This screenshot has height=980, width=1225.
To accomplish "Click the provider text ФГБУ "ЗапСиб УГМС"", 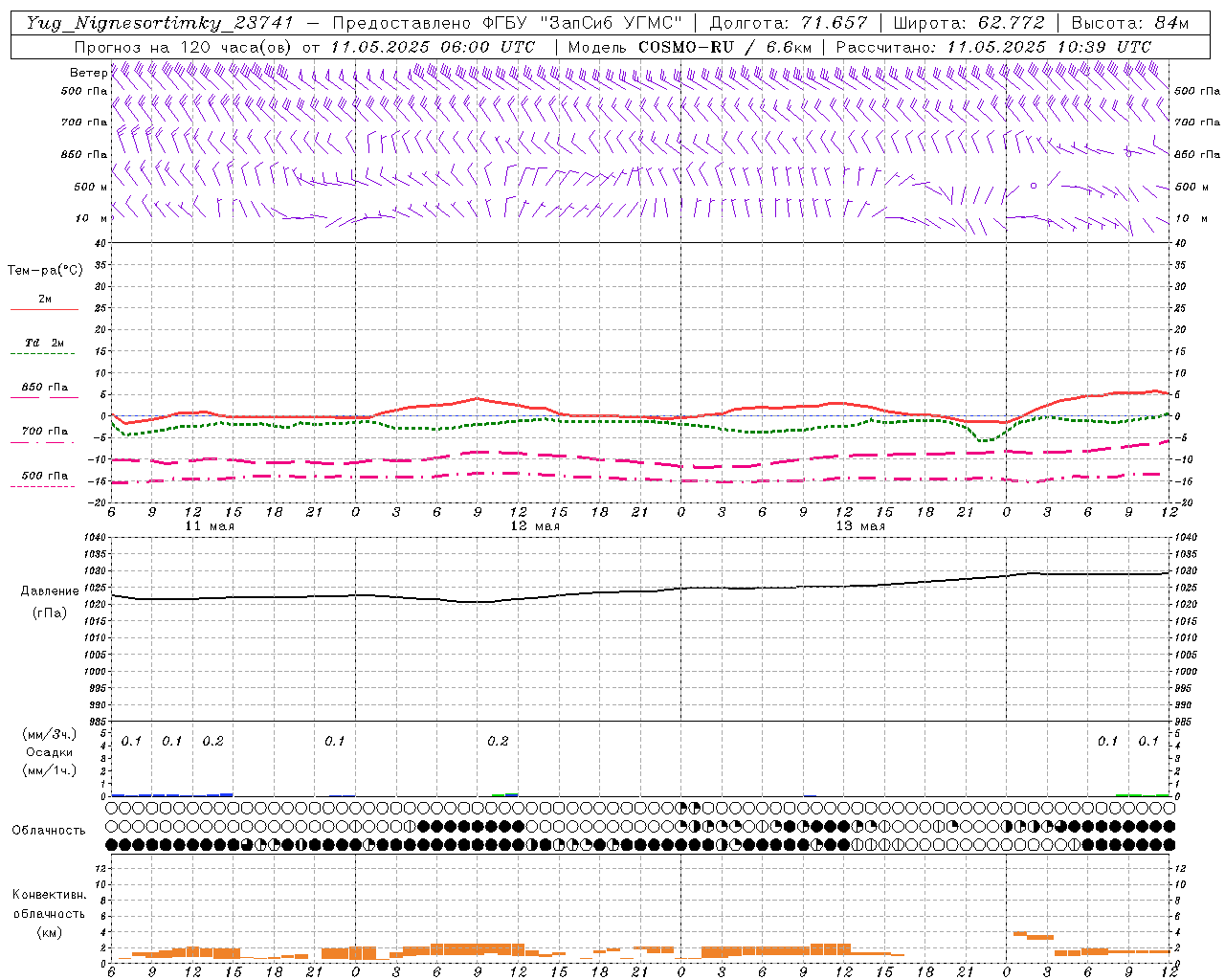I will [x=582, y=22].
